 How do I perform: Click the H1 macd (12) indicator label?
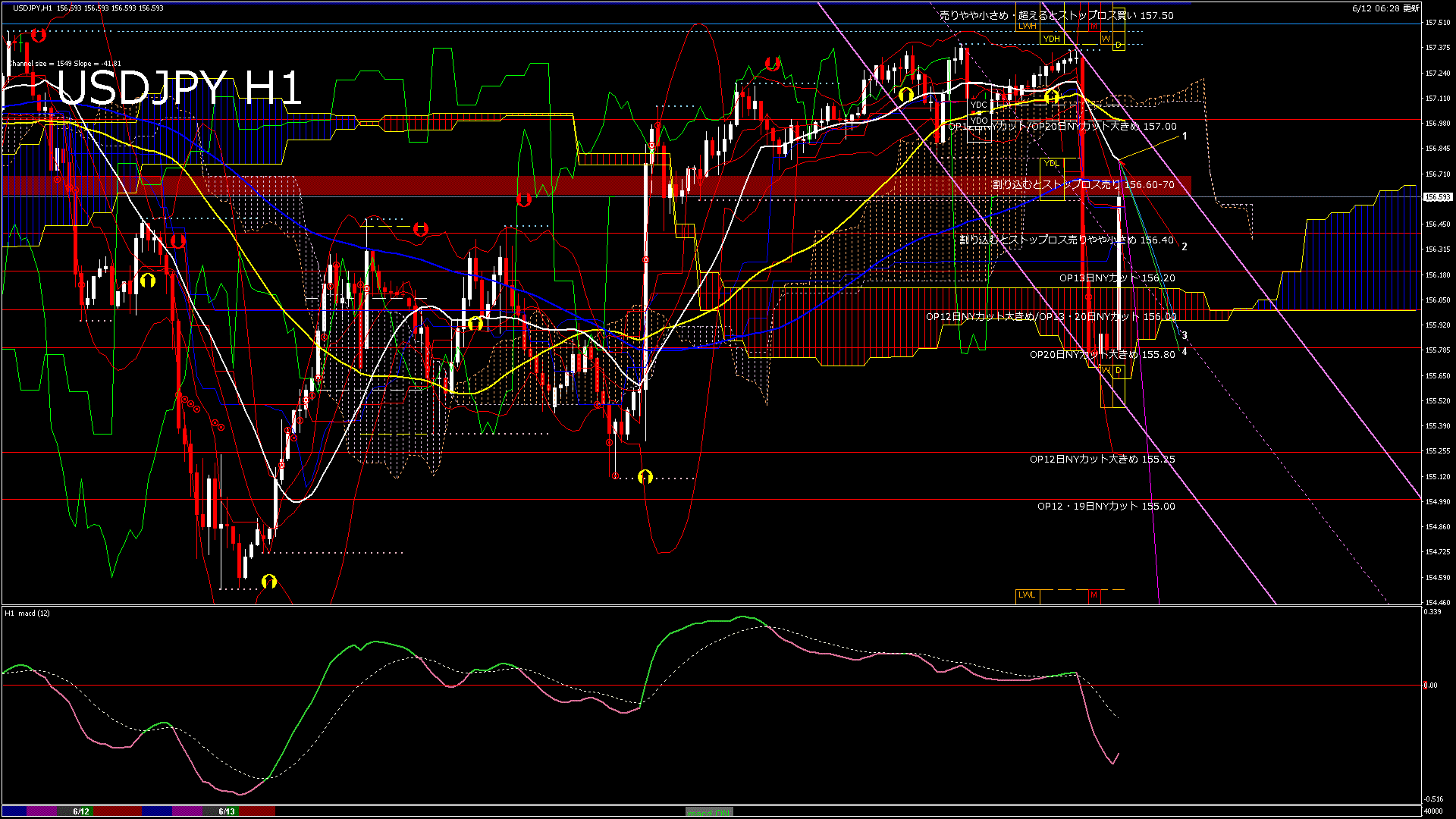pyautogui.click(x=27, y=613)
